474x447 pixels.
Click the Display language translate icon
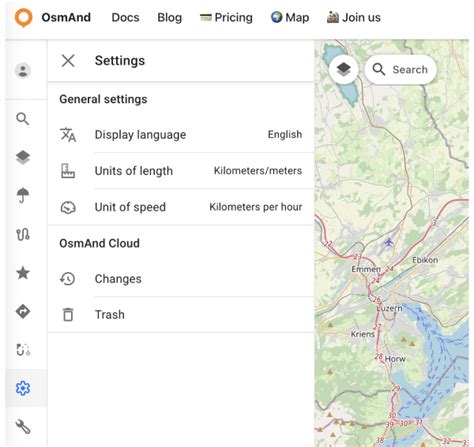click(x=68, y=135)
